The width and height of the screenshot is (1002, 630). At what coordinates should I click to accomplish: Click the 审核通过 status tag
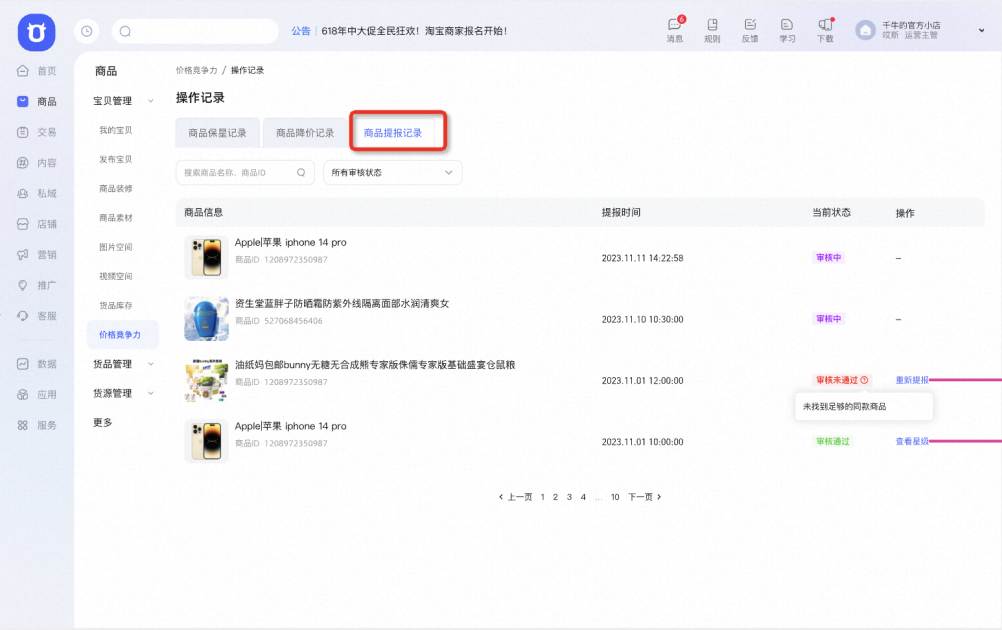pyautogui.click(x=833, y=442)
